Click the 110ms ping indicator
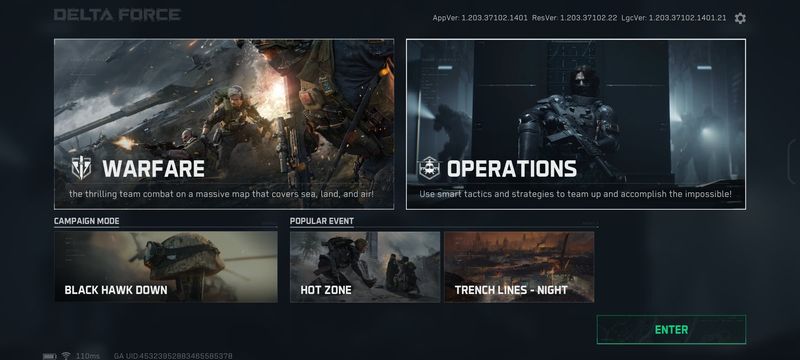Viewport: 800px width, 360px height. [x=88, y=356]
